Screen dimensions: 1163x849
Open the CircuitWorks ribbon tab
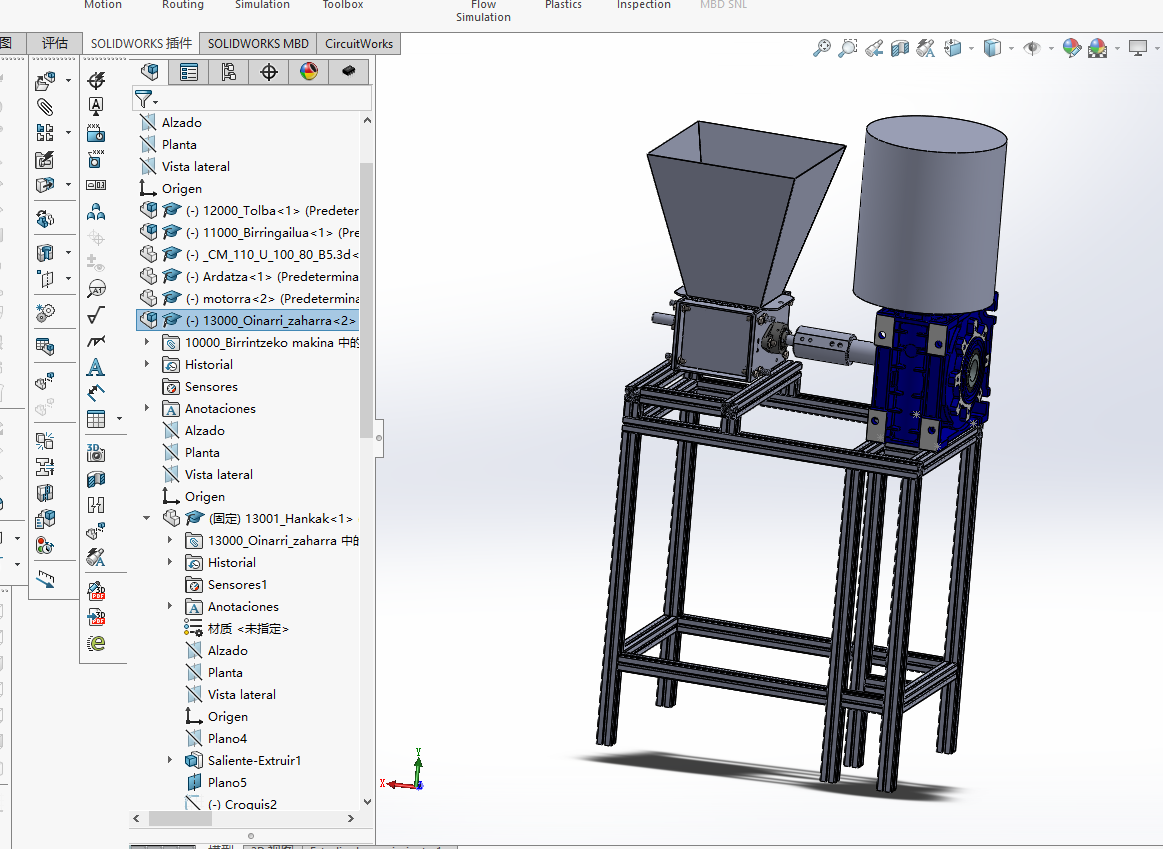tap(359, 44)
